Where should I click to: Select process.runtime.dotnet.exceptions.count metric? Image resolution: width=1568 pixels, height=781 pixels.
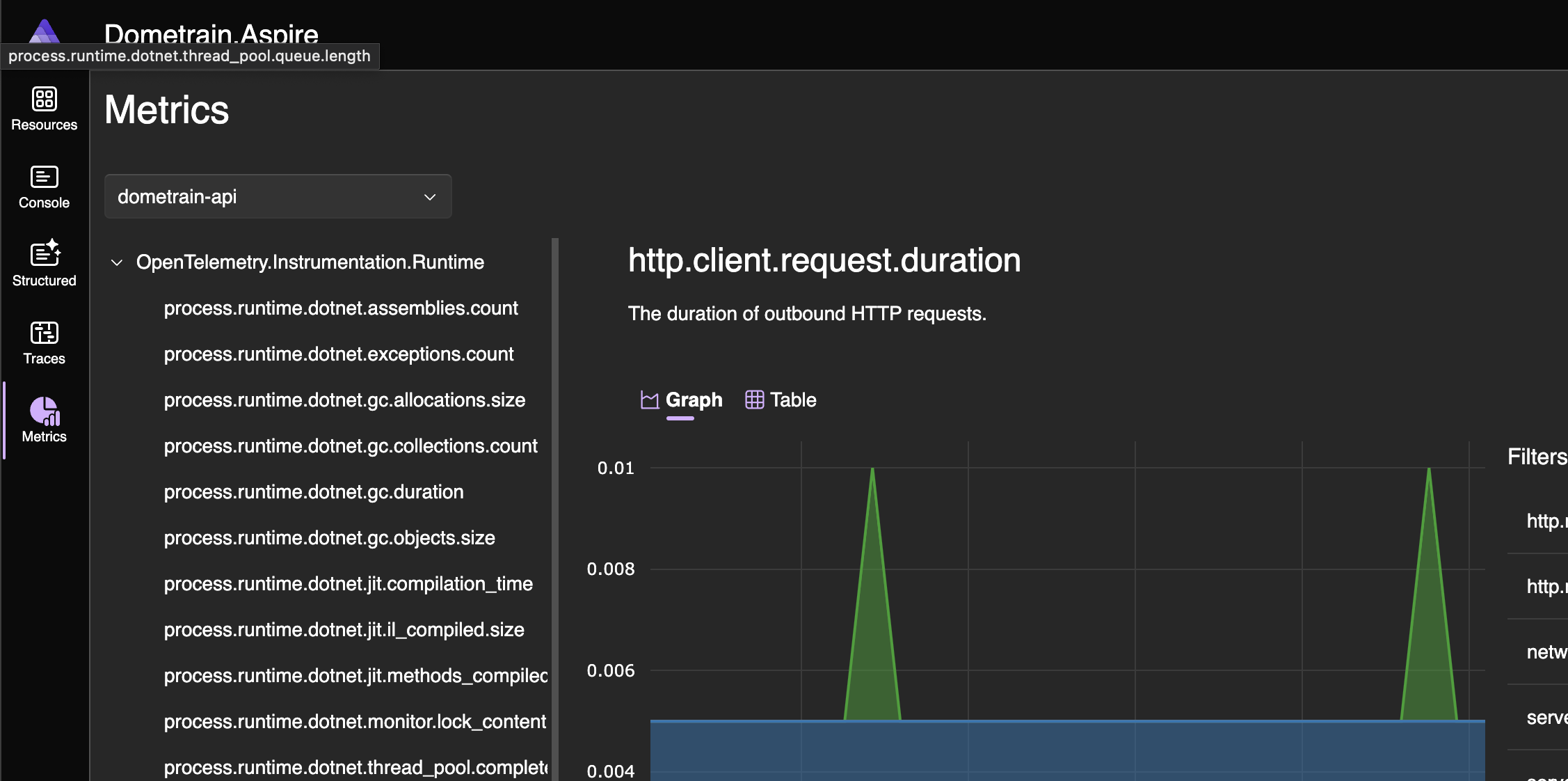(338, 354)
